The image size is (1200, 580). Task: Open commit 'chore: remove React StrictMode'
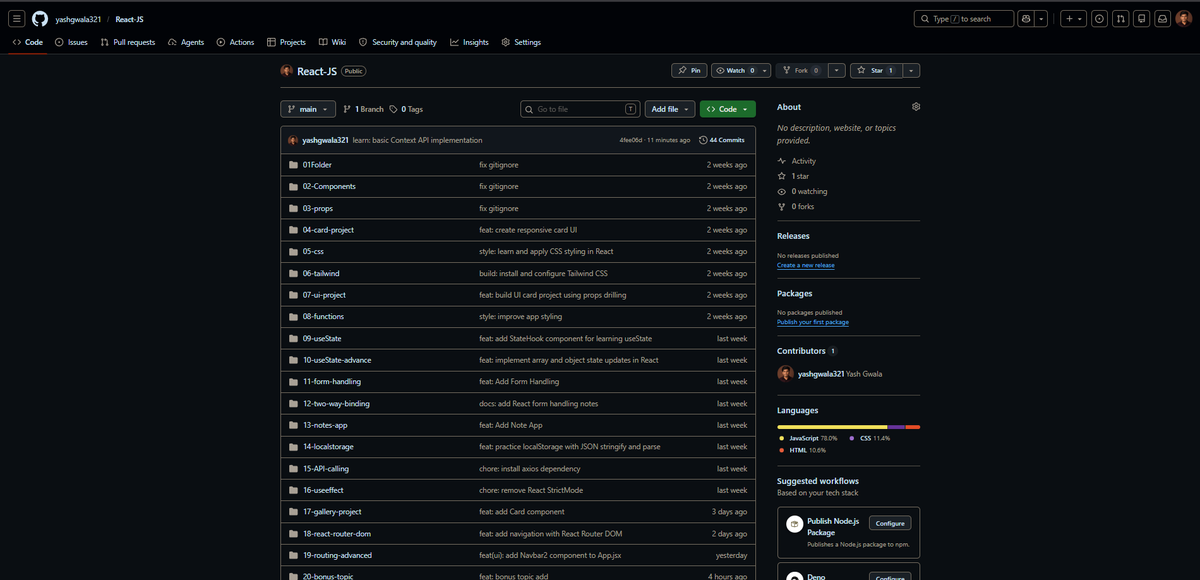coord(530,490)
